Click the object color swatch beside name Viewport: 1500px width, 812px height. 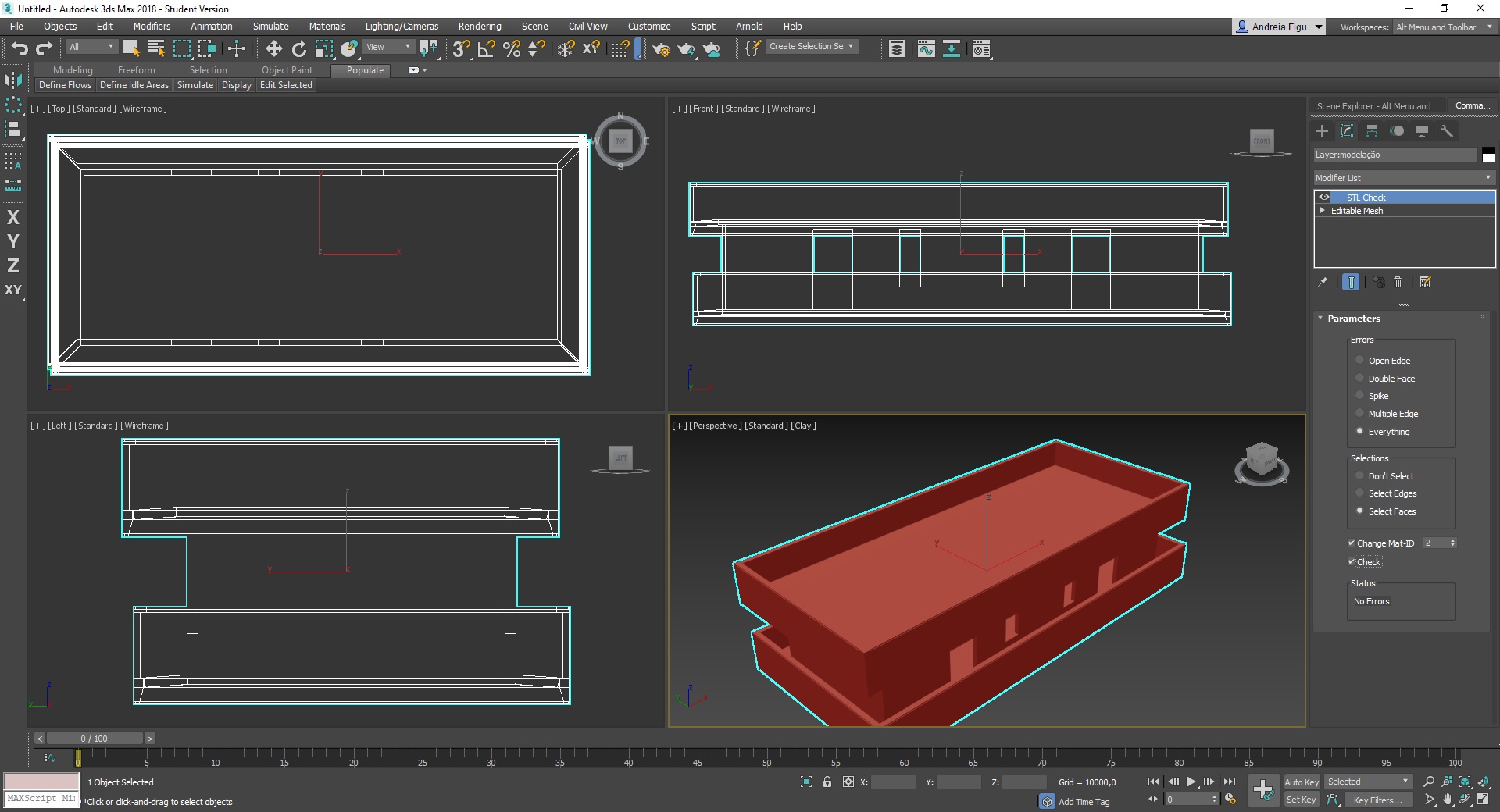[1488, 155]
